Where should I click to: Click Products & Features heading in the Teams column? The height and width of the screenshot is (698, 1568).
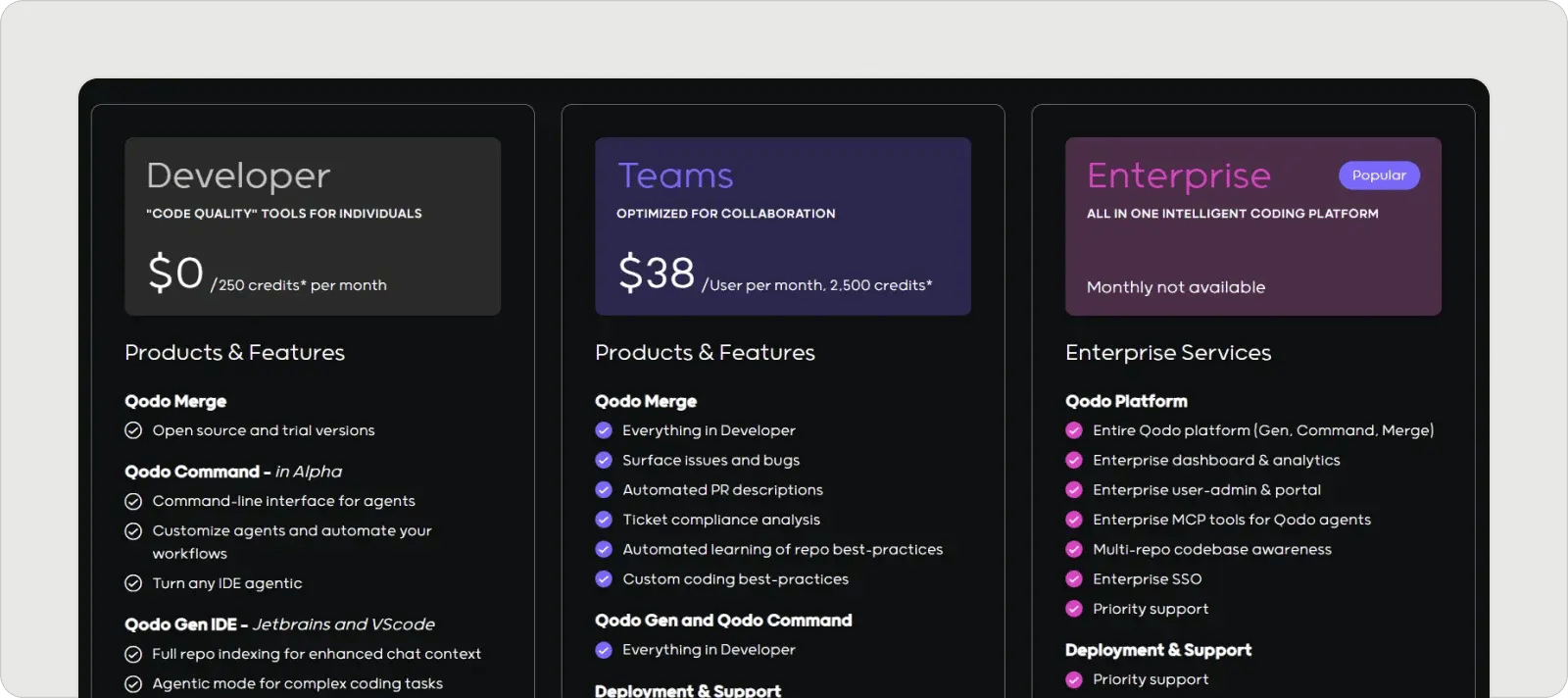click(x=705, y=353)
